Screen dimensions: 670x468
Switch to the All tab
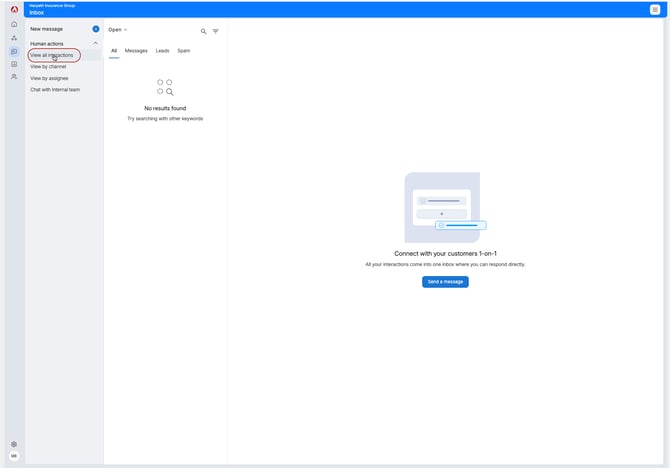tap(114, 51)
